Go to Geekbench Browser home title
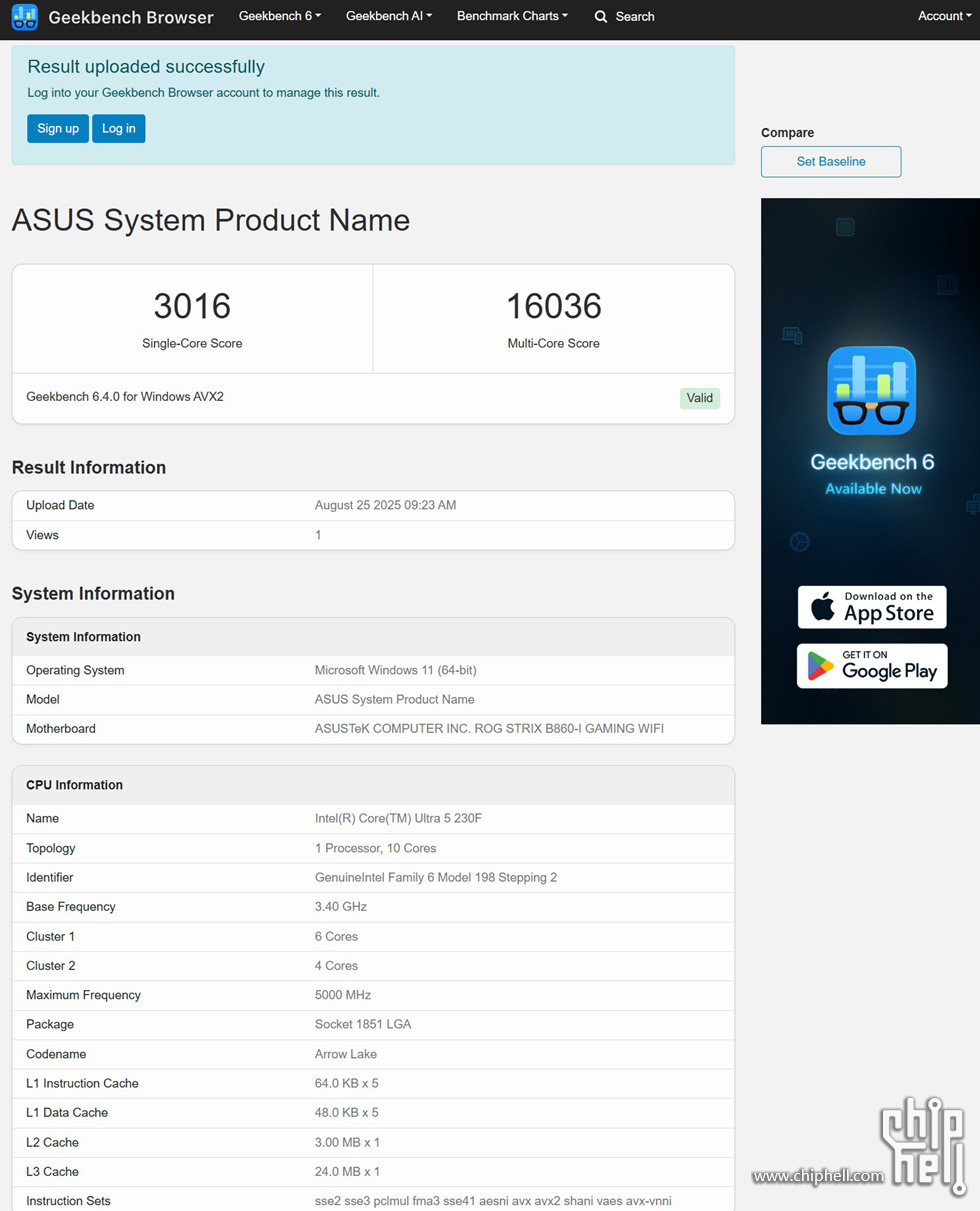Viewport: 980px width, 1211px height. [131, 17]
